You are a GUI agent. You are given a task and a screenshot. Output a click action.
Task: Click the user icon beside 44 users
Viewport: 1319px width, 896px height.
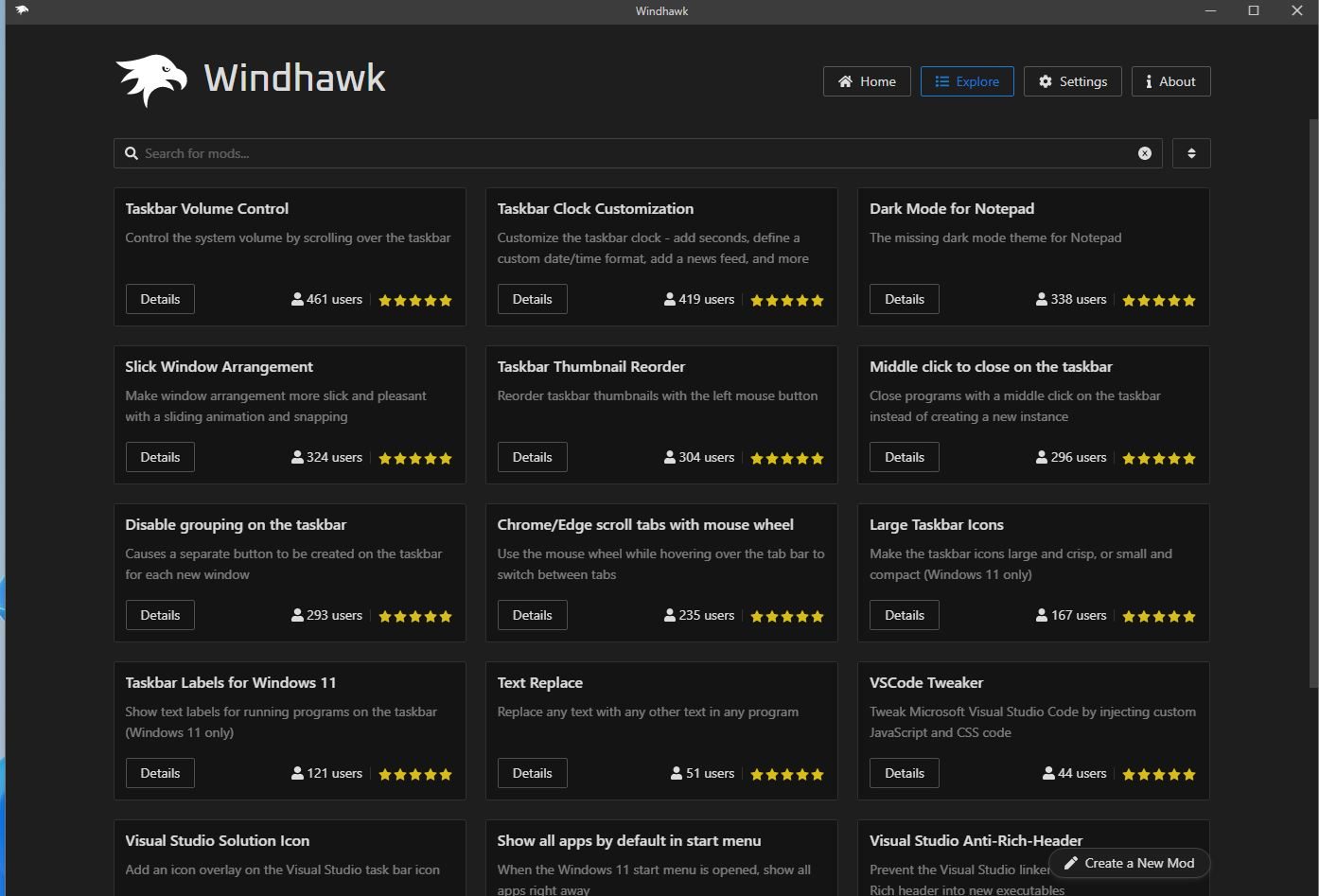click(x=1048, y=773)
